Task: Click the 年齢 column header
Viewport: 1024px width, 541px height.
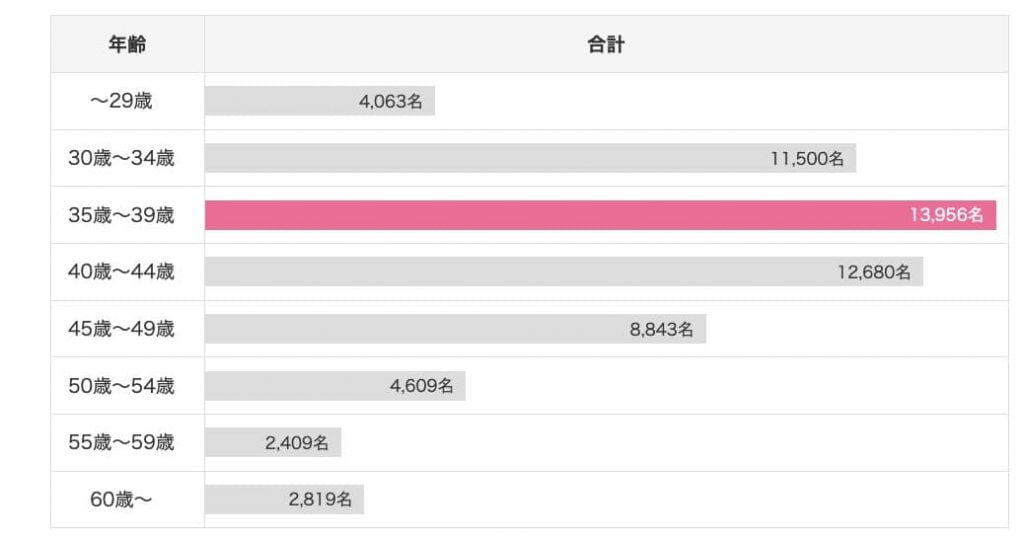Action: [x=127, y=45]
